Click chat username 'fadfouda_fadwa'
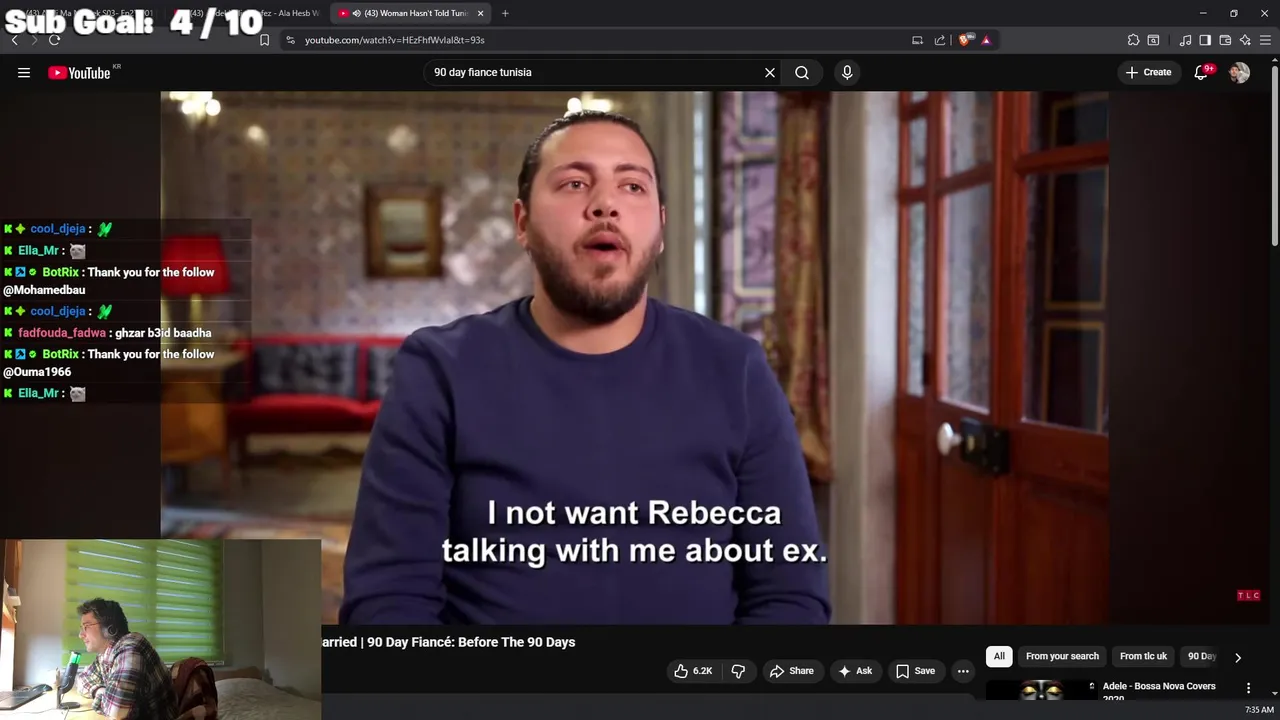Image resolution: width=1280 pixels, height=720 pixels. (x=61, y=333)
